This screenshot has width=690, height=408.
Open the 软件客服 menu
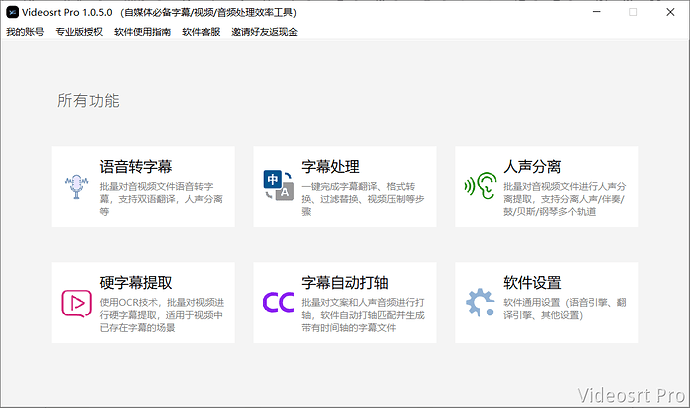pos(201,32)
